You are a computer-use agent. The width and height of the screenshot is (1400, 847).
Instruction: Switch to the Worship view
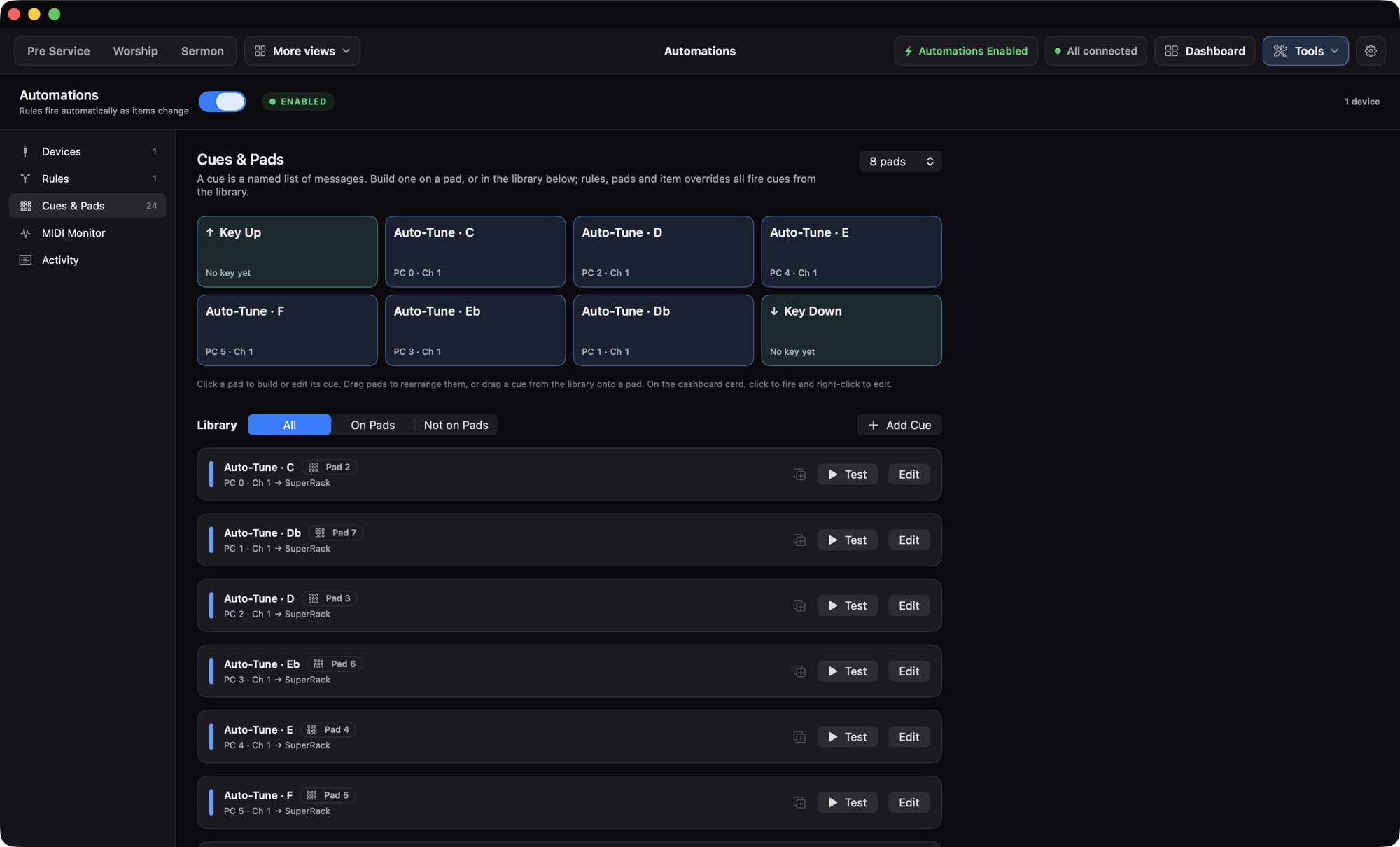point(135,51)
